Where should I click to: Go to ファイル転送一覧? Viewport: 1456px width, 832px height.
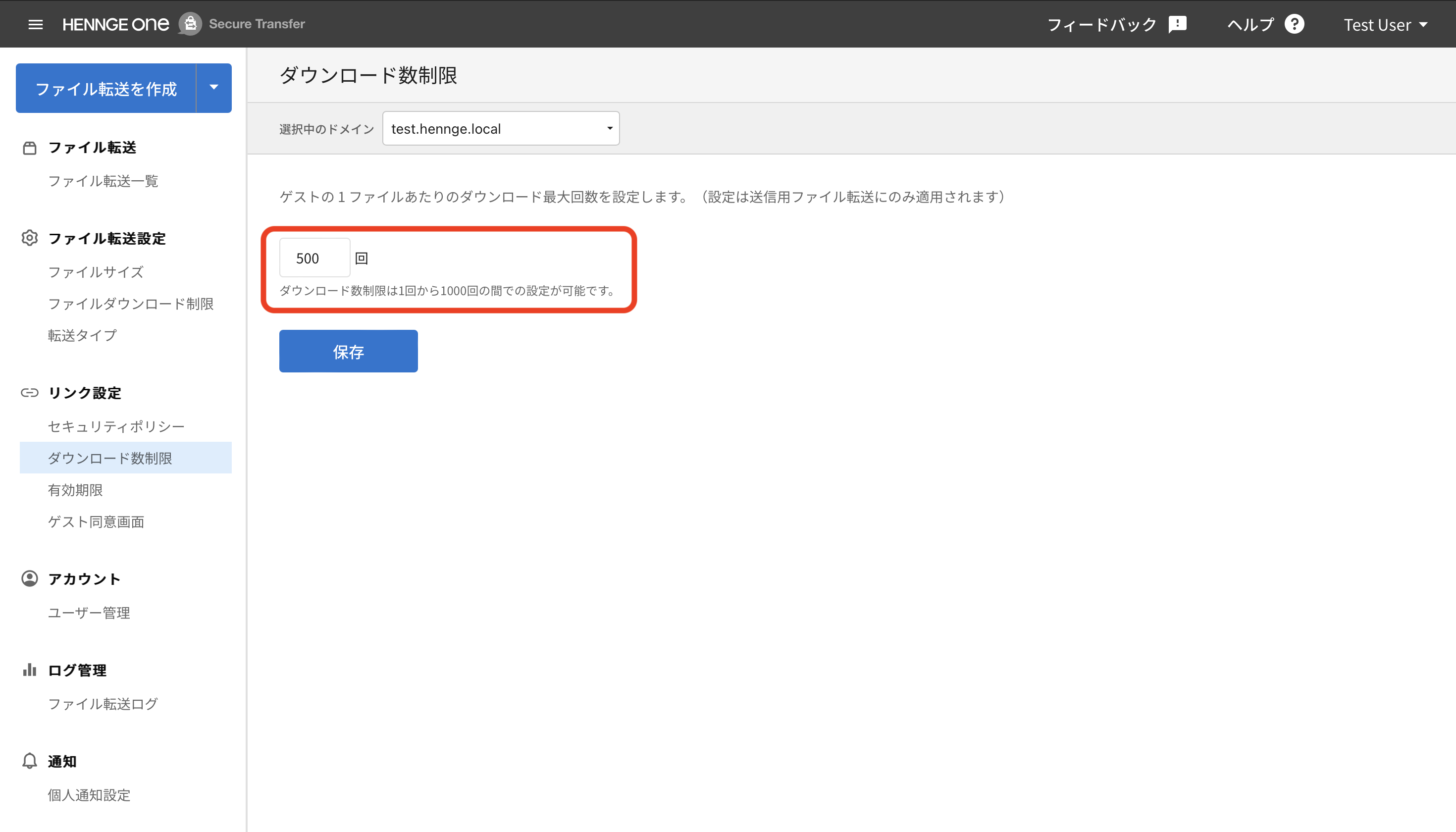(103, 181)
